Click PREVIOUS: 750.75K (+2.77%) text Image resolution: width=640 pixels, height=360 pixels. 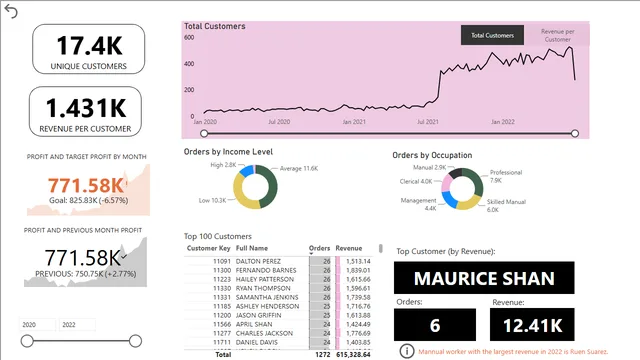point(85,274)
